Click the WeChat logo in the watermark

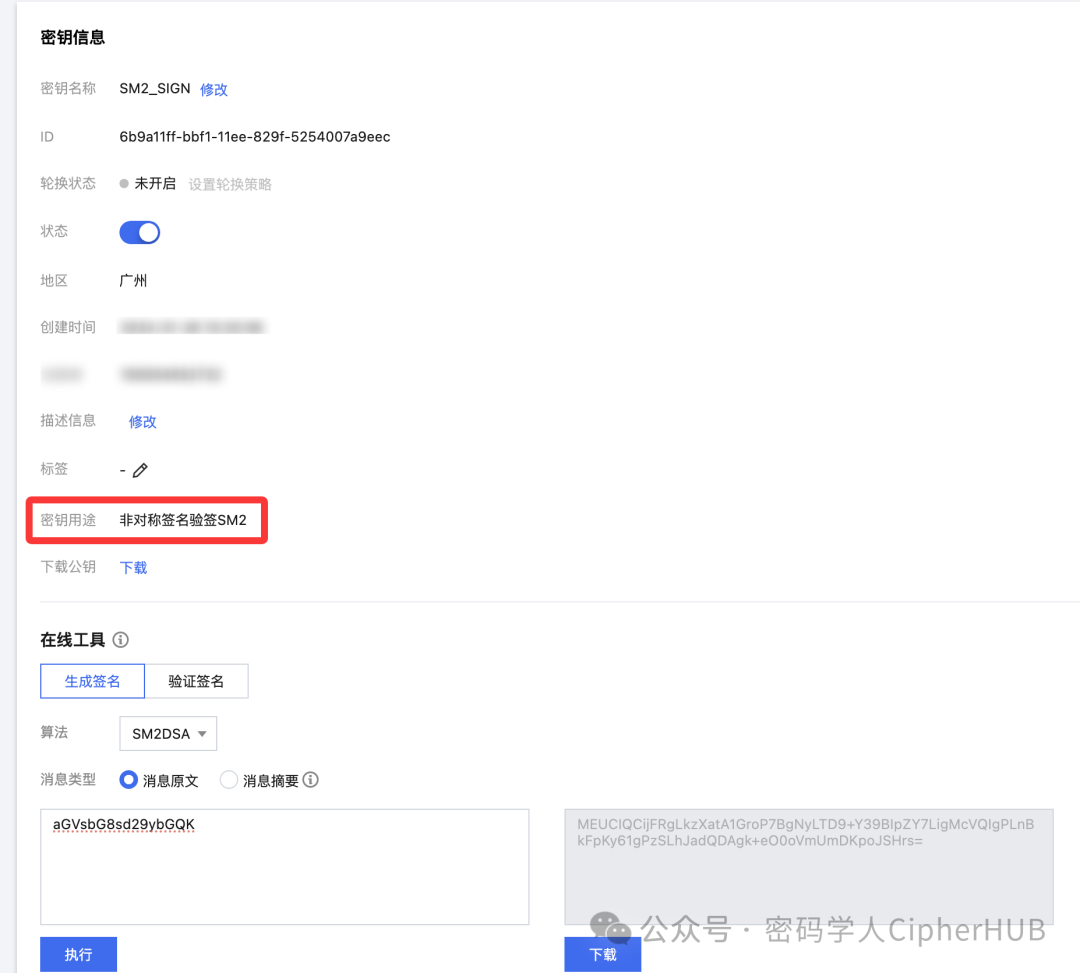(611, 930)
